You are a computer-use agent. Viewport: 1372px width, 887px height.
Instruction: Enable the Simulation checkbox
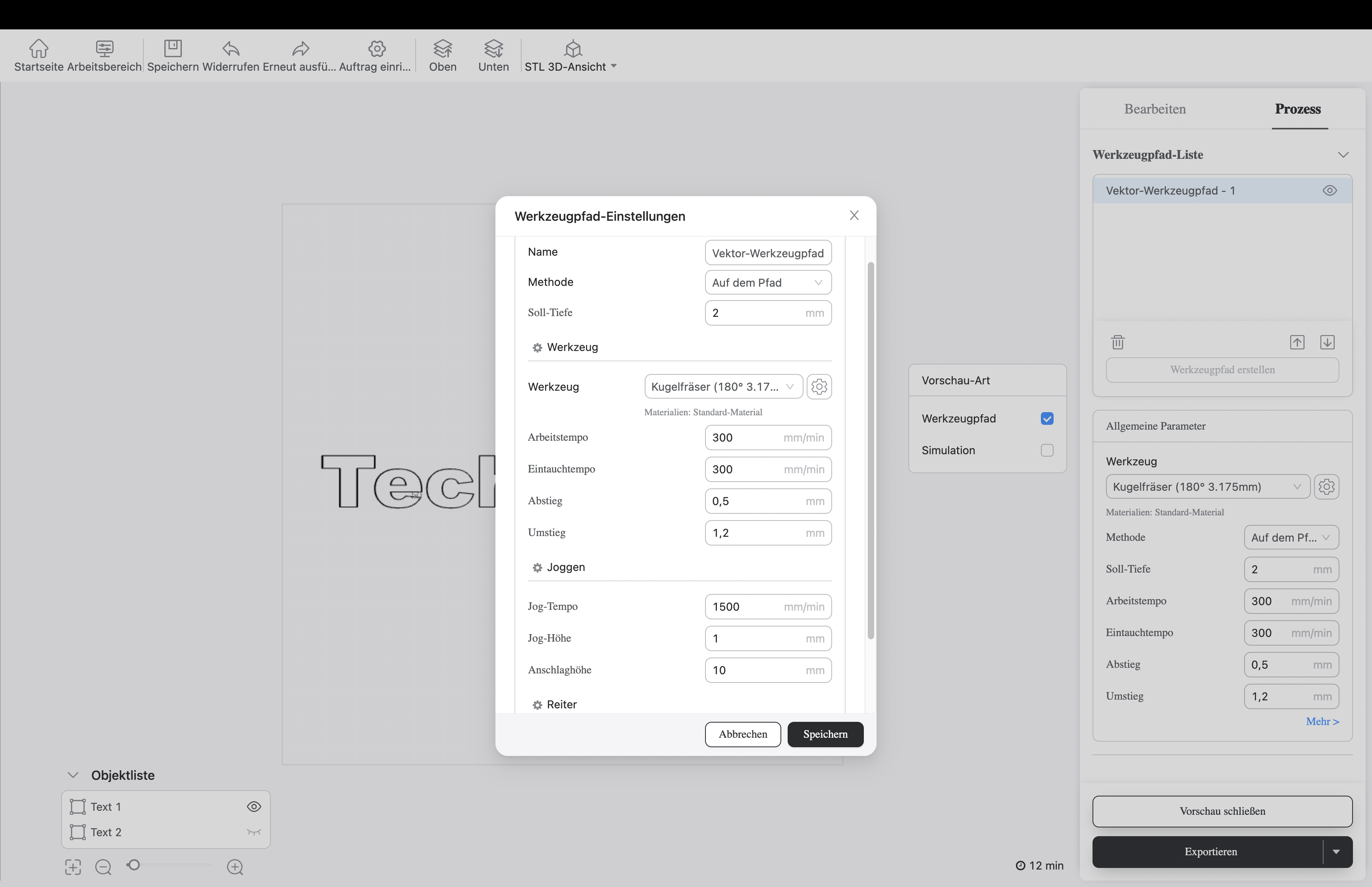click(x=1047, y=450)
